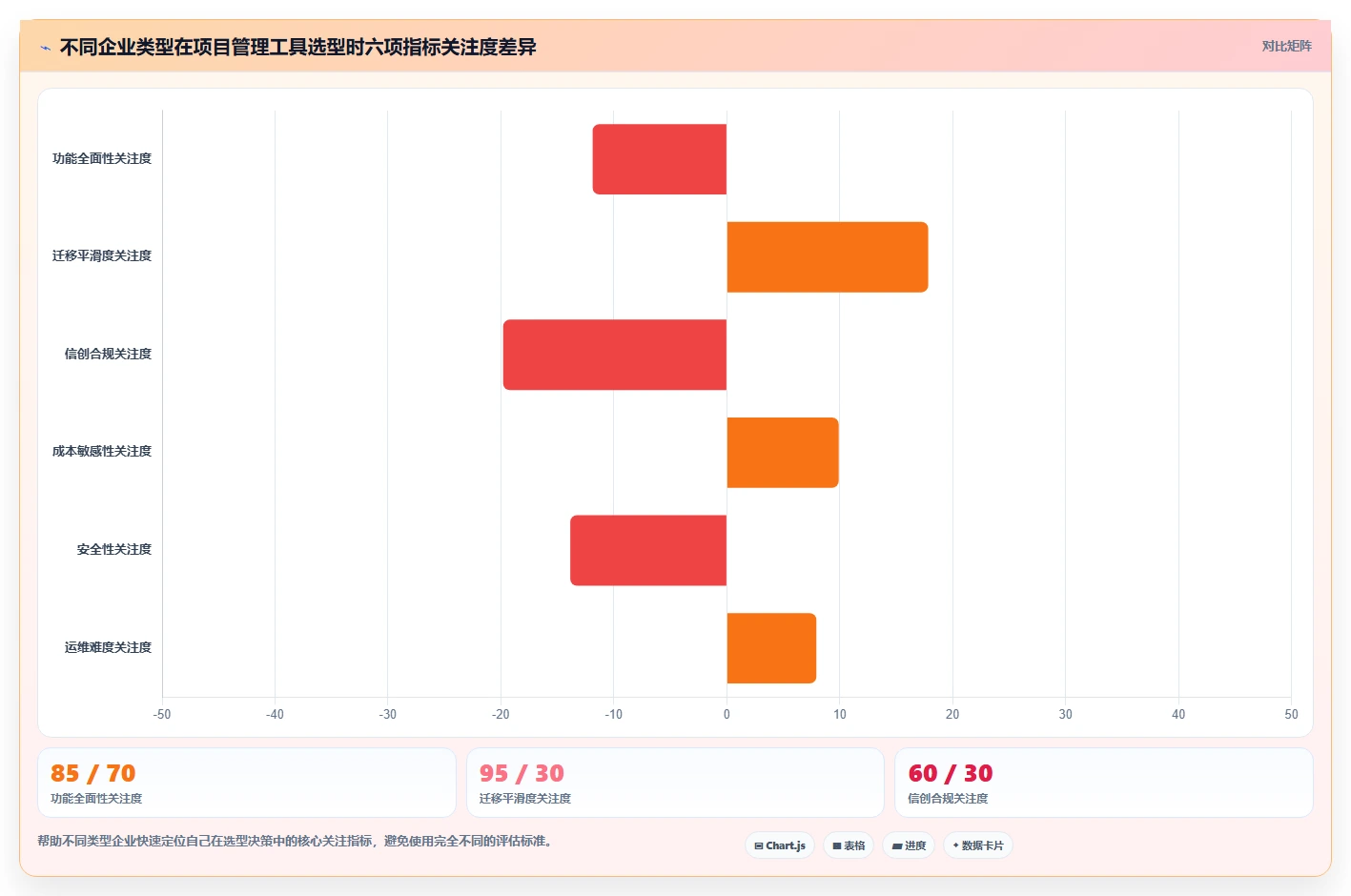This screenshot has height=896, width=1351.
Task: Click the x-axis tick label 0
Action: [727, 714]
